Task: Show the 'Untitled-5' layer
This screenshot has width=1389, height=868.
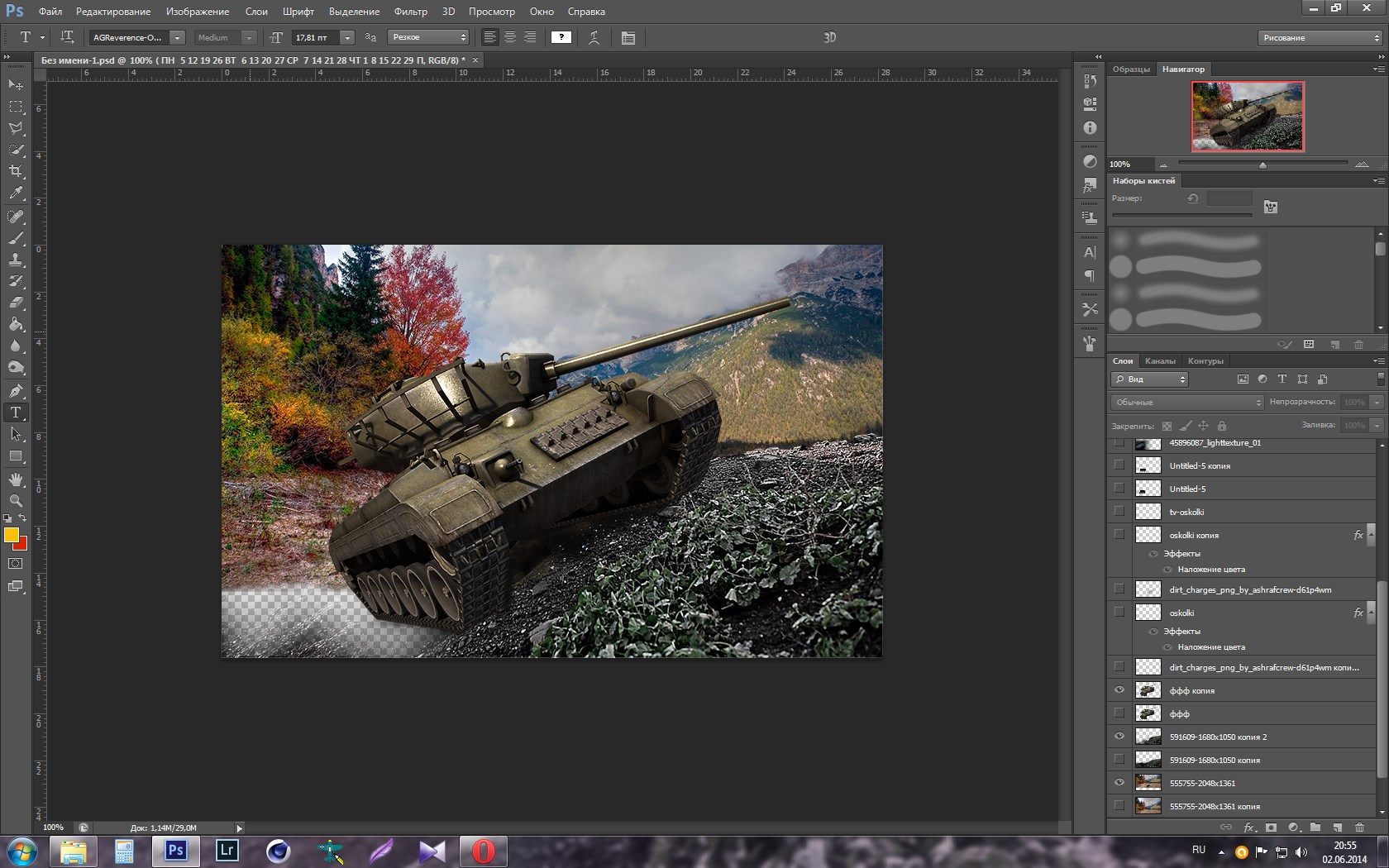Action: click(x=1119, y=489)
